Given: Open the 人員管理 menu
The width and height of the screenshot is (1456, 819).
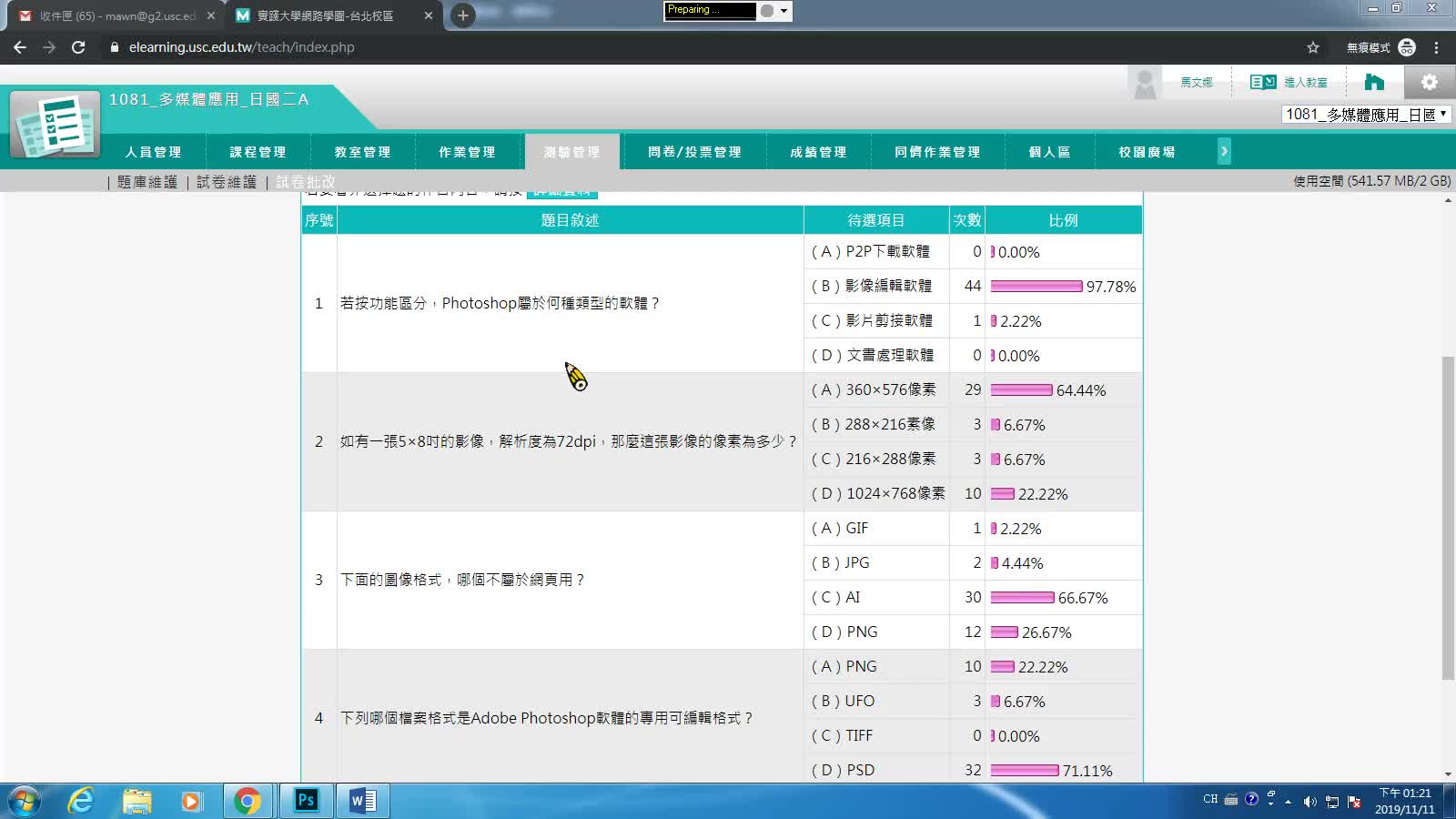Looking at the screenshot, I should (154, 152).
